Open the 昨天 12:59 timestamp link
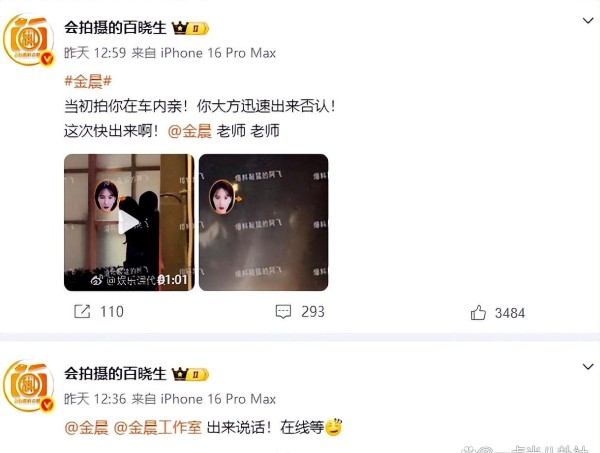600x453 pixels. (95, 53)
